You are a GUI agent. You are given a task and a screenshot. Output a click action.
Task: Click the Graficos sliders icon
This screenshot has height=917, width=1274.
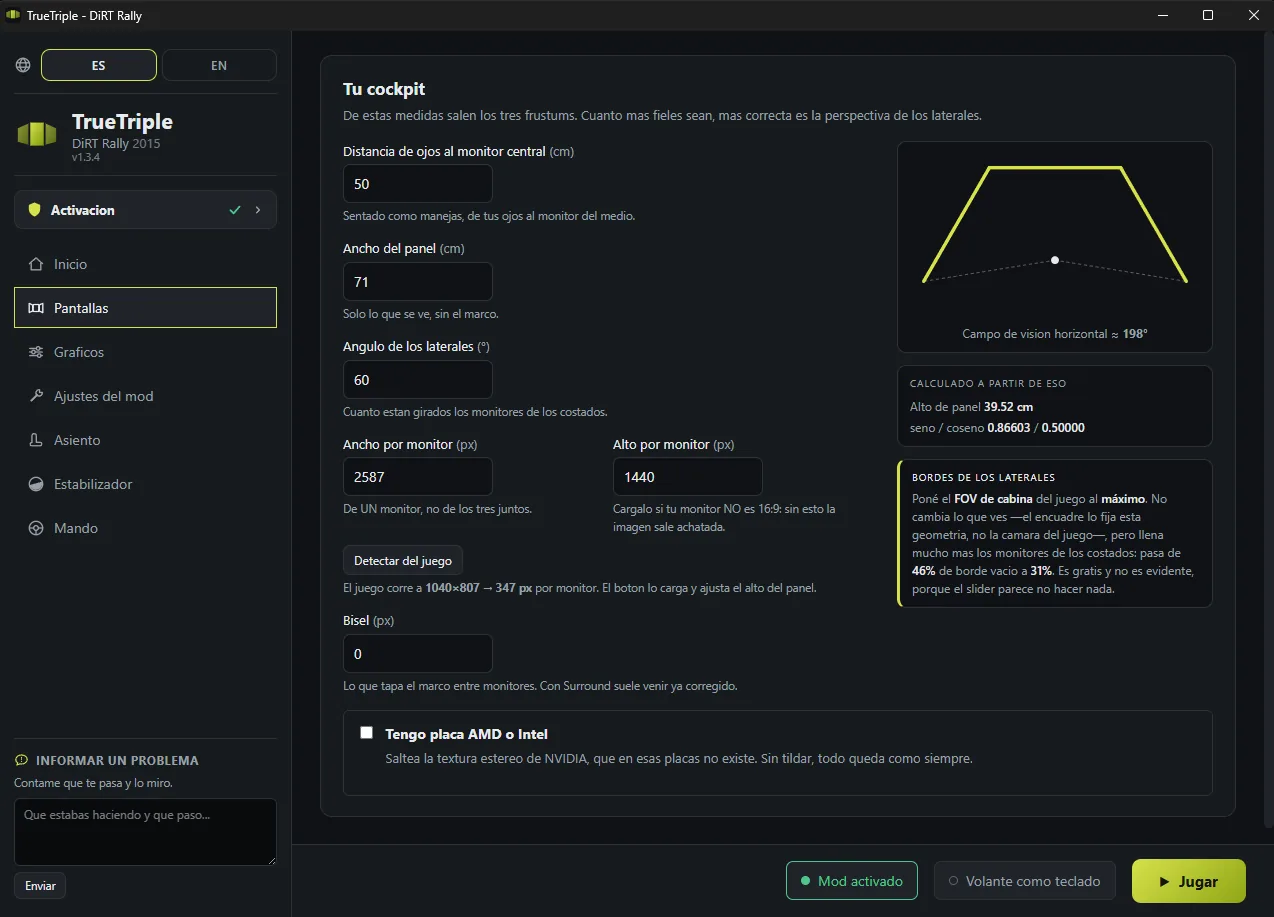36,352
